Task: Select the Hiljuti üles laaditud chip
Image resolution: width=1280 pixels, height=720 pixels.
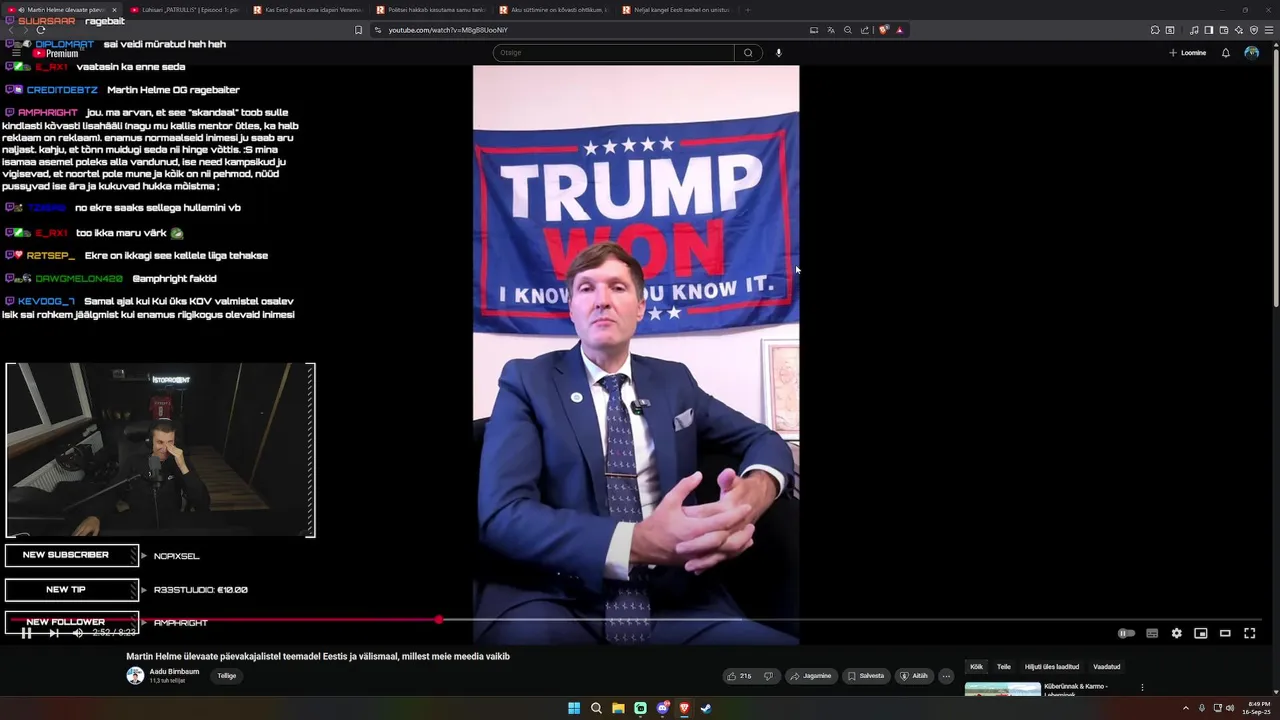Action: (x=1052, y=667)
